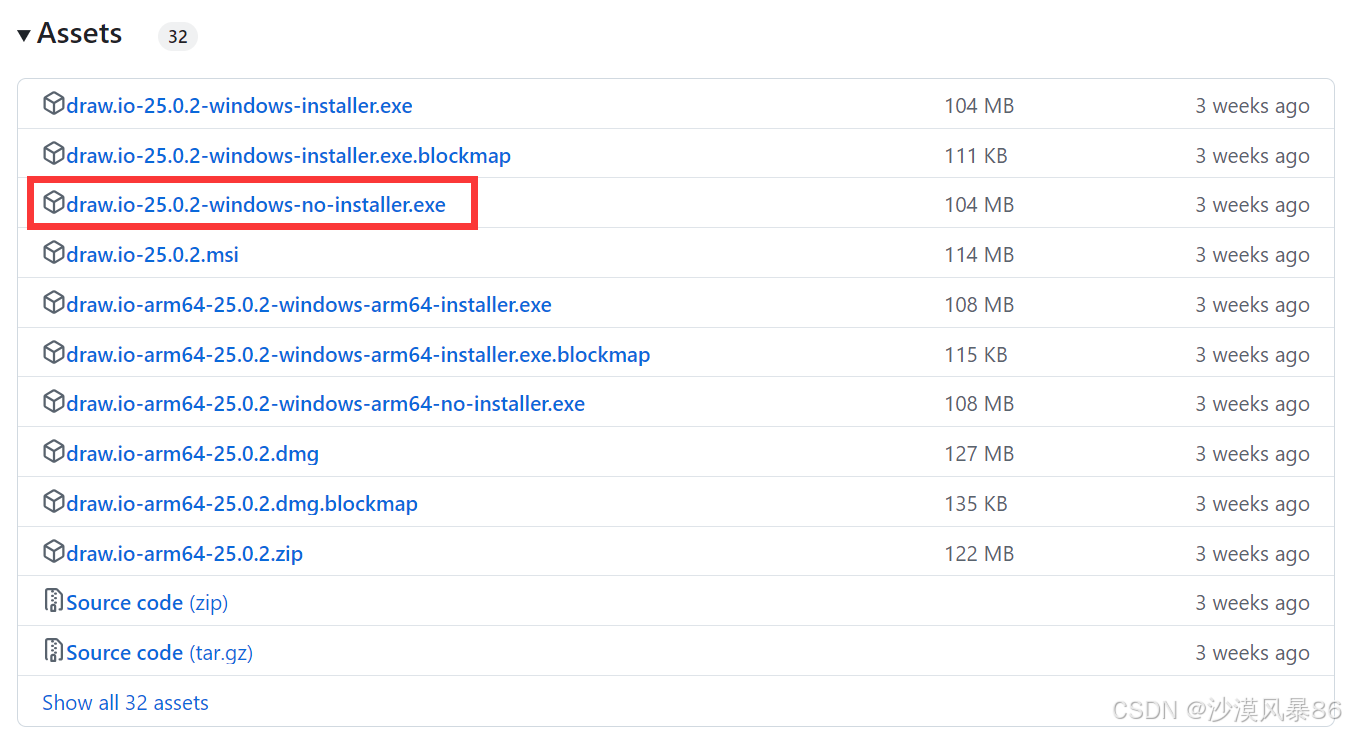Click 104 MB size of windows-installer.exe
Screen dimensions: 1346x732
979,106
